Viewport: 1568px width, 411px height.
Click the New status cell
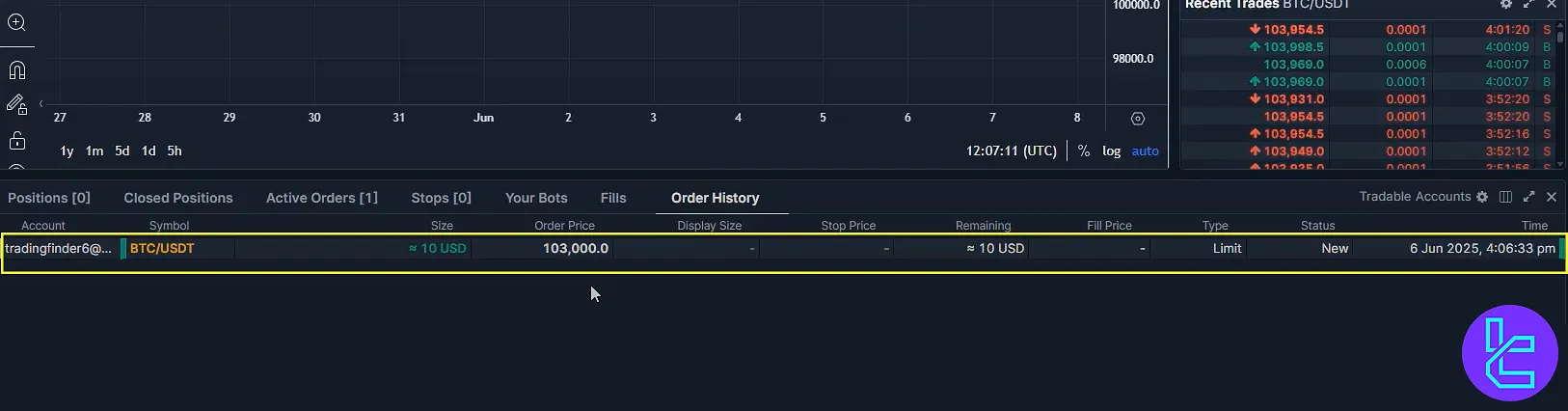pyautogui.click(x=1336, y=248)
